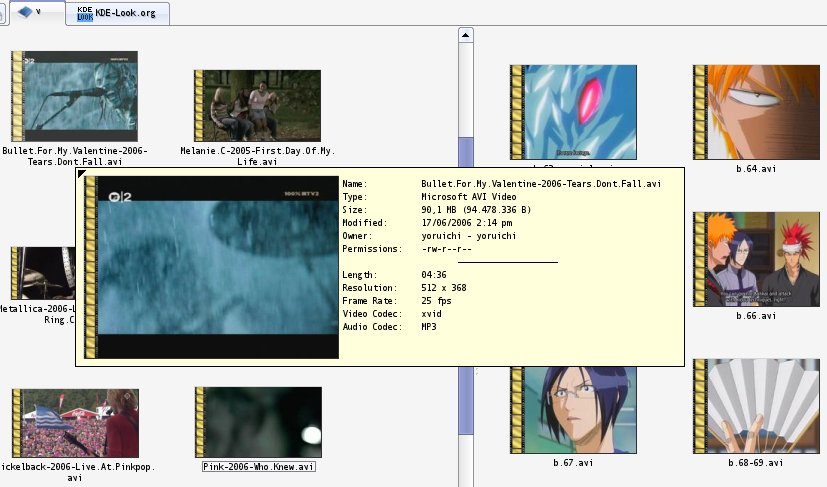The width and height of the screenshot is (827, 487).
Task: Select the Pink-2006-Who.Knew.avi filename label
Action: point(259,466)
